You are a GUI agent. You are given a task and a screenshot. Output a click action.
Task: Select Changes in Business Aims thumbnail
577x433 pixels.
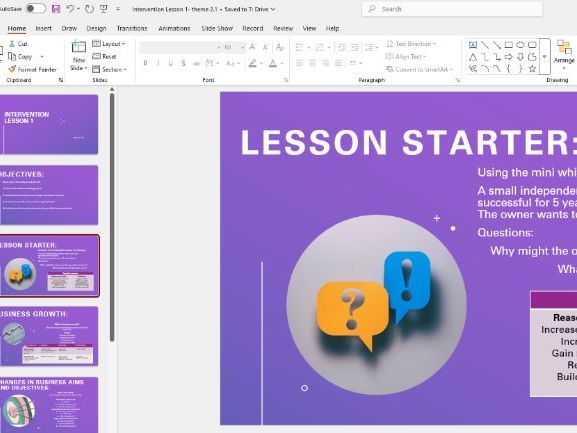(49, 405)
